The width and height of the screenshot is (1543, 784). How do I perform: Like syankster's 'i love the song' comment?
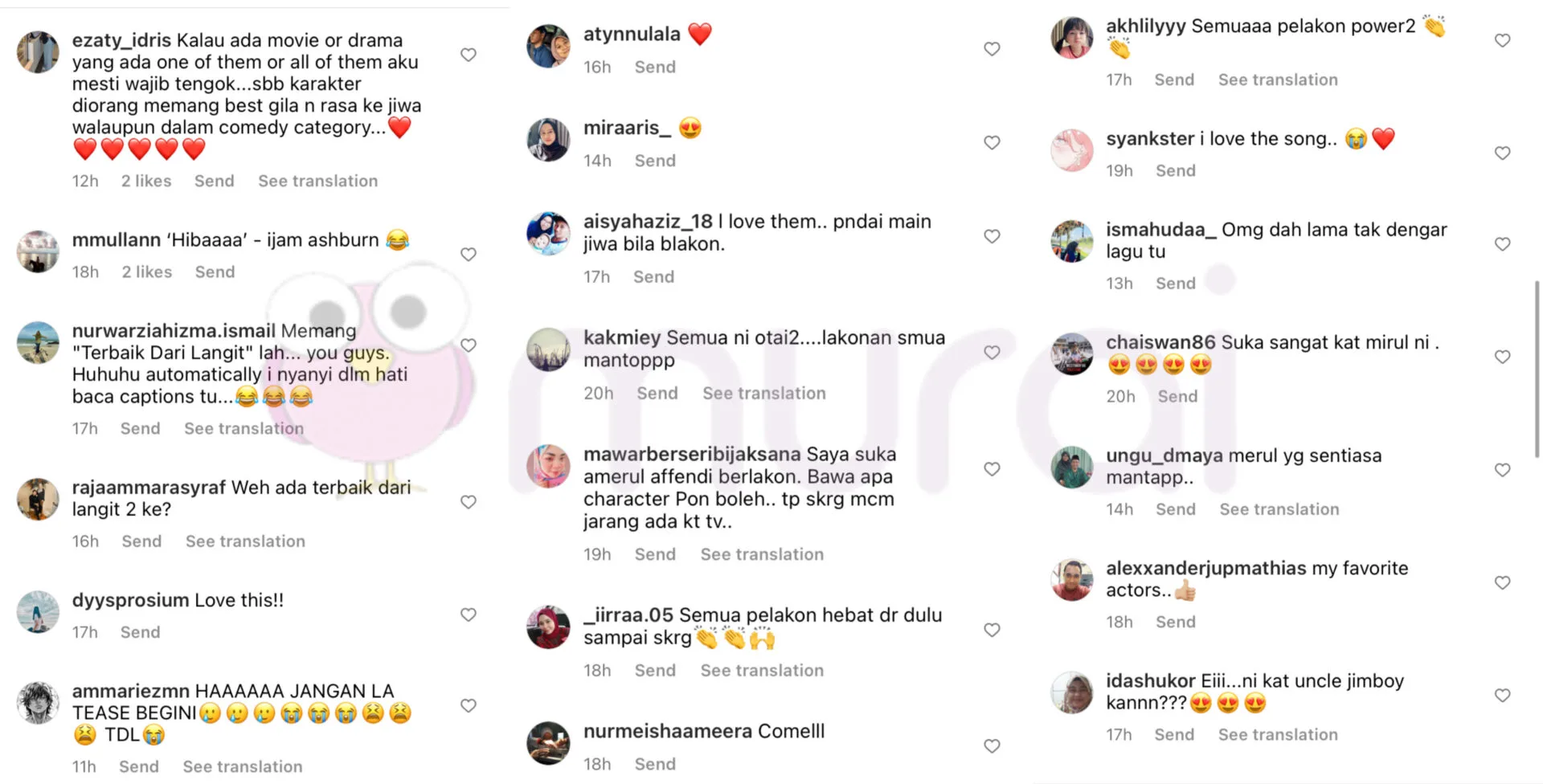[x=1503, y=153]
